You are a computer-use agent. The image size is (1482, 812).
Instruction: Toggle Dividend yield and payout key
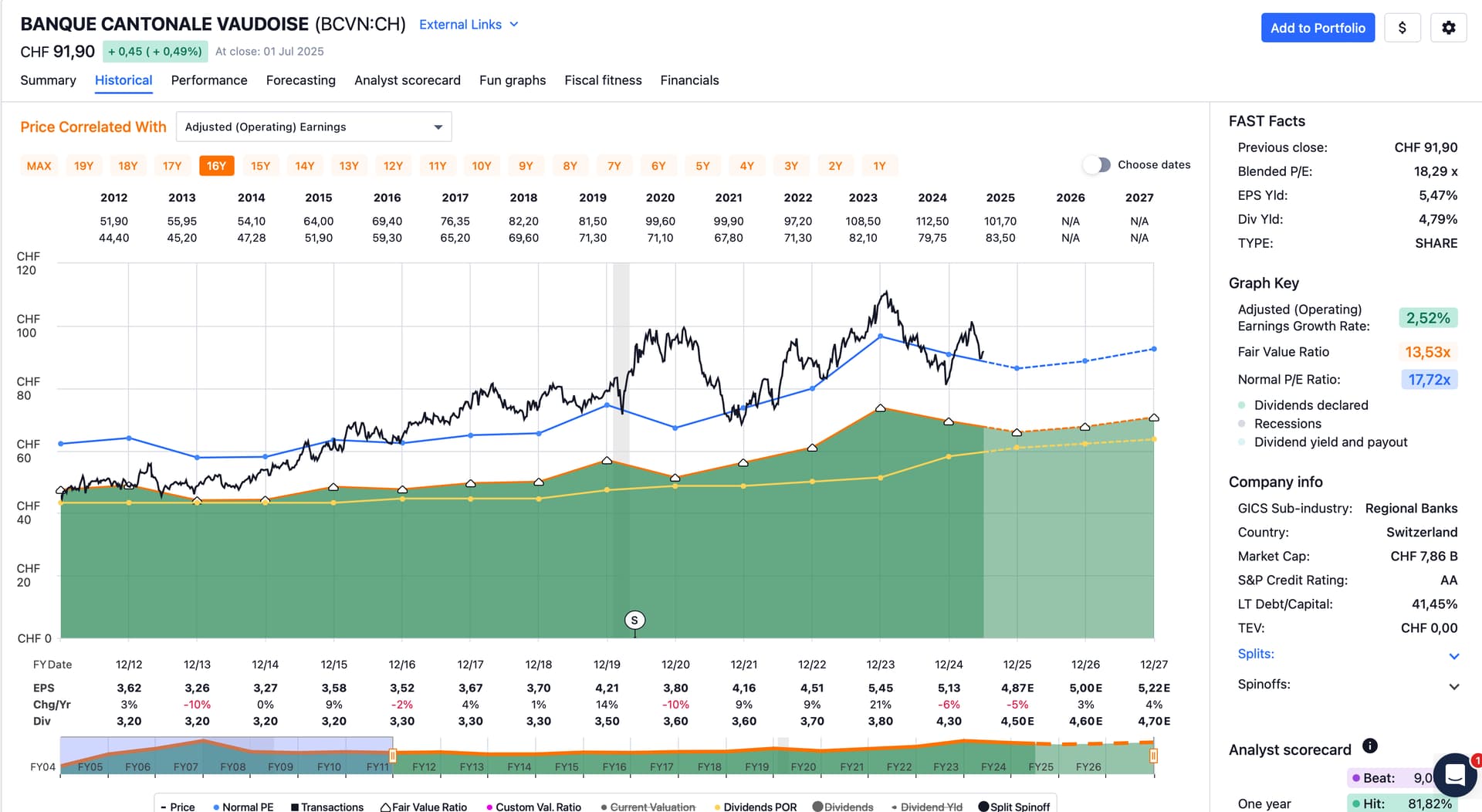1323,442
